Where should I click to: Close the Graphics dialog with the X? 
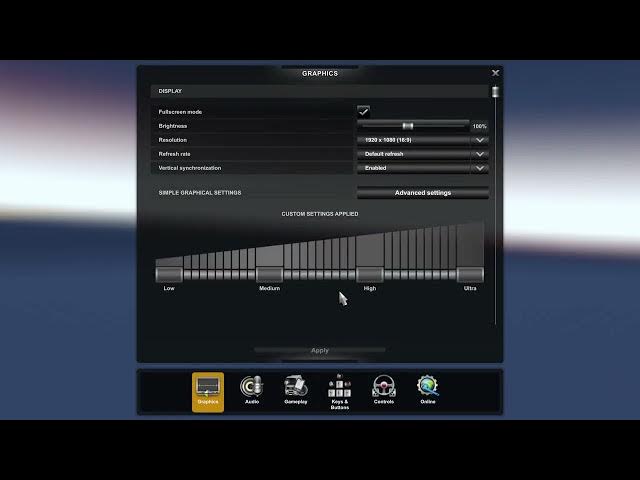coord(496,73)
